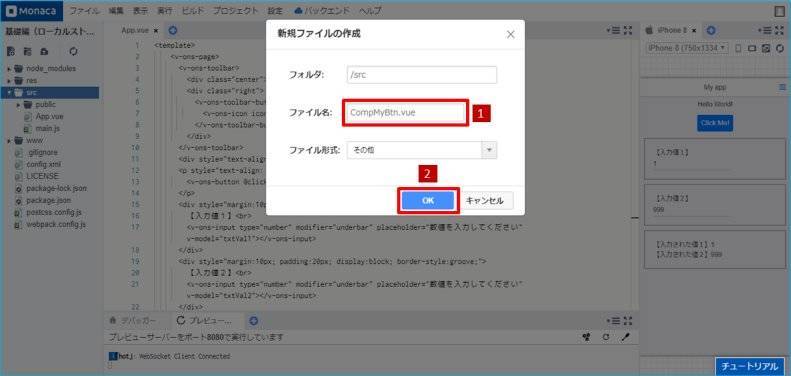Viewport: 791px width, 376px height.
Task: Switch to the デバッガー tab
Action: coord(133,321)
